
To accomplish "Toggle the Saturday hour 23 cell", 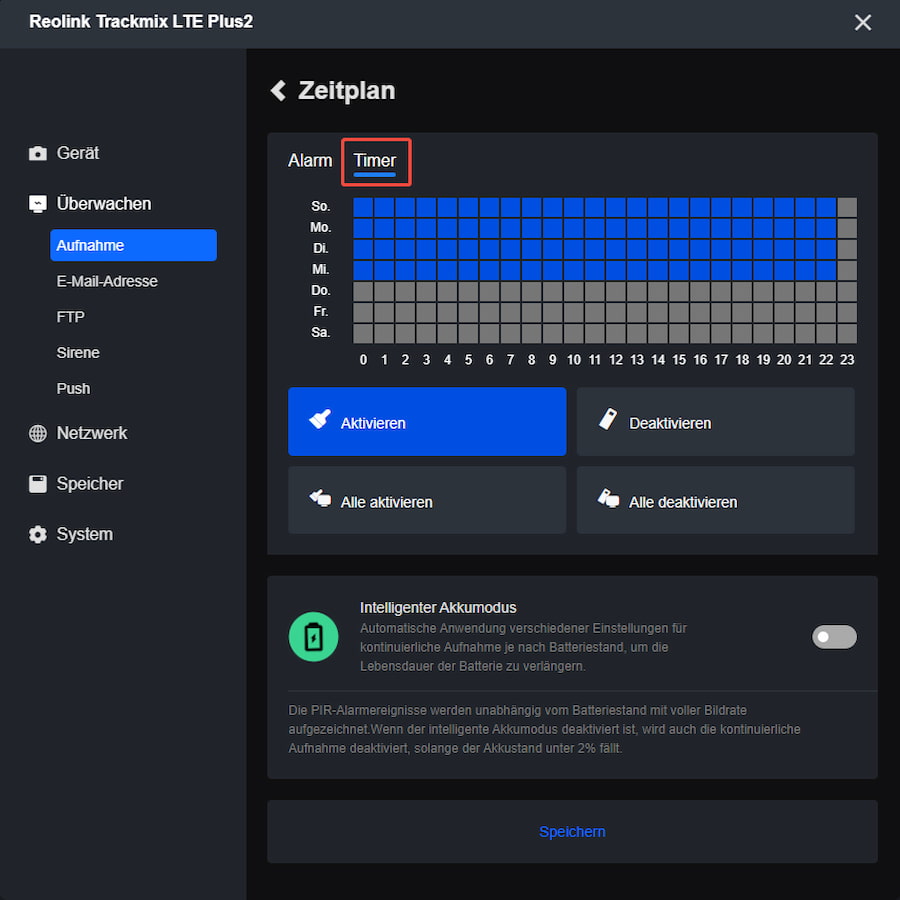I will pos(847,333).
